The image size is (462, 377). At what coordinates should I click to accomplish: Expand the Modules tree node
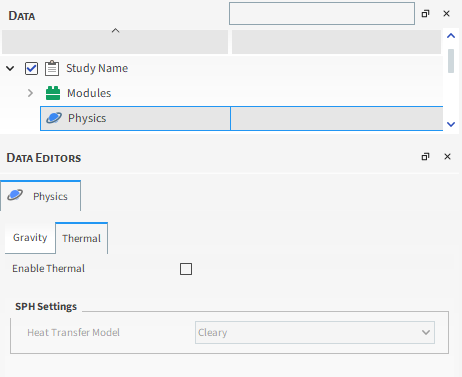click(30, 93)
